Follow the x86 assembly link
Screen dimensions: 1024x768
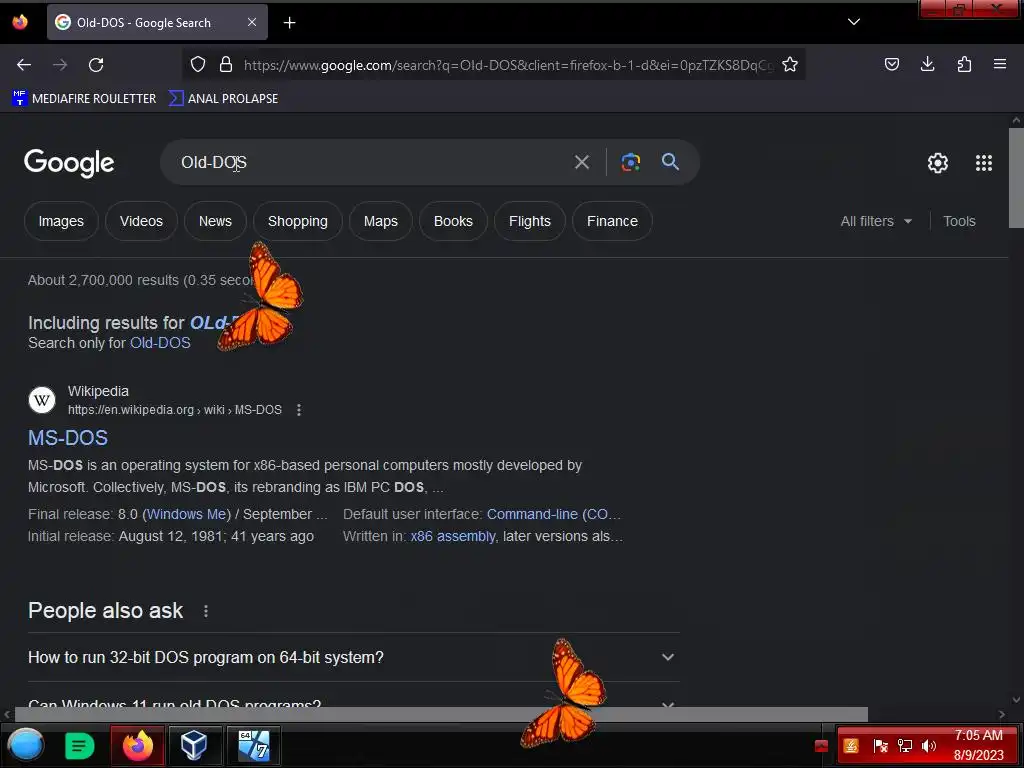pos(453,536)
